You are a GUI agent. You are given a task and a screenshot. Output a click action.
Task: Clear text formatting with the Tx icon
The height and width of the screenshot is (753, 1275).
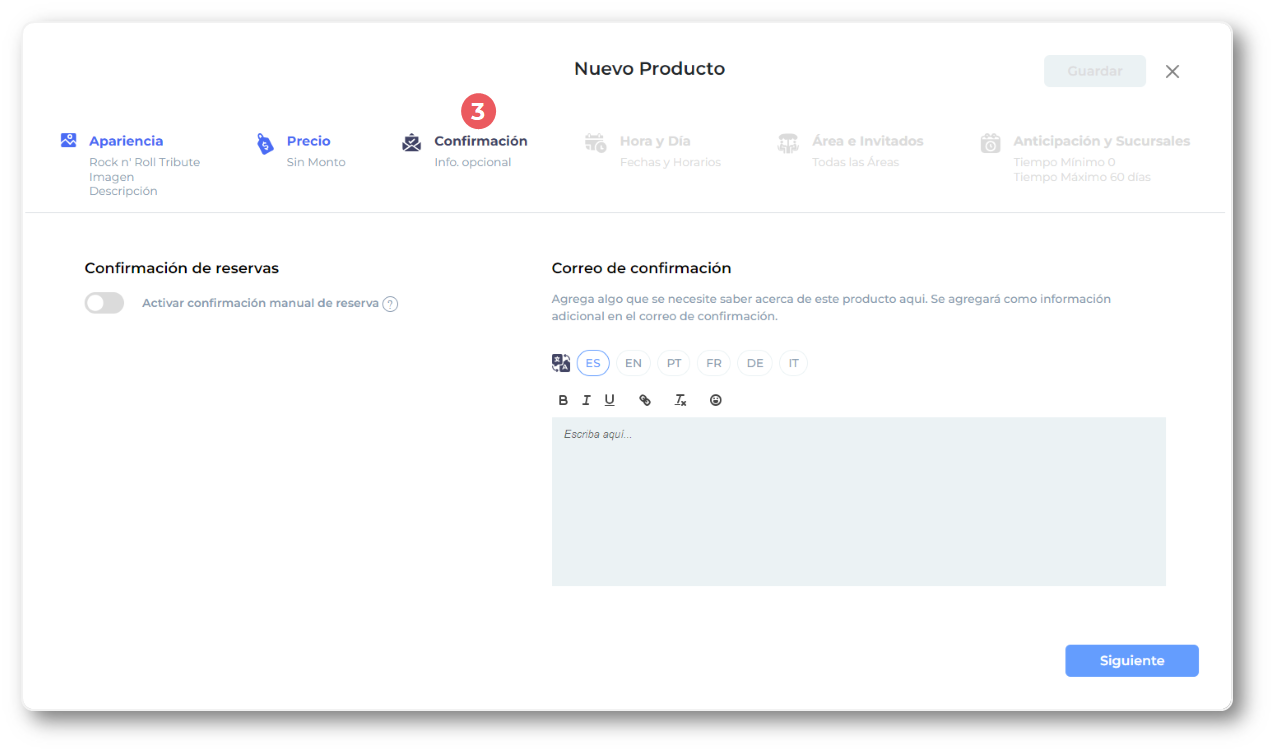click(680, 400)
